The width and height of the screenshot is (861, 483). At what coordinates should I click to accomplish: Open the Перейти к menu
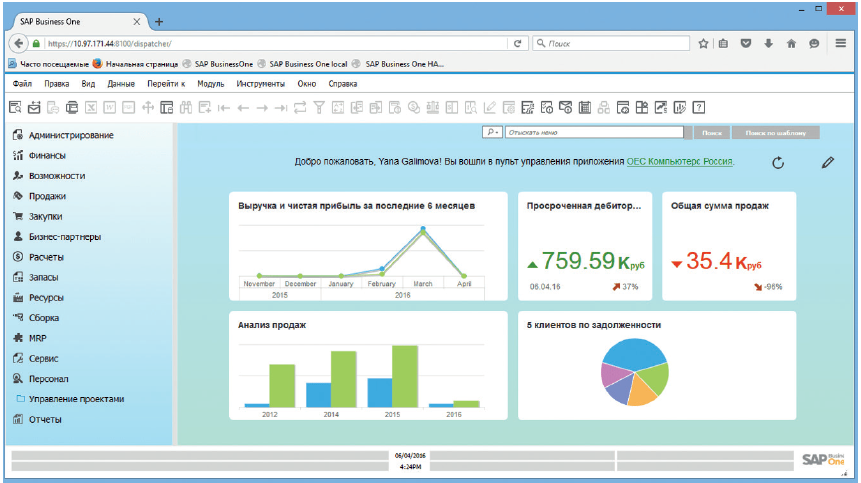click(166, 84)
